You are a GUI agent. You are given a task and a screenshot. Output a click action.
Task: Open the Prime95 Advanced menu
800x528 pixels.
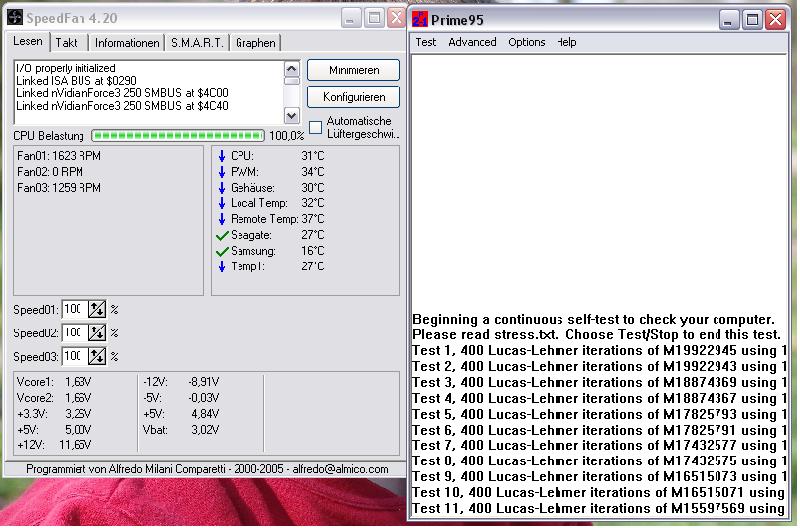pyautogui.click(x=472, y=42)
